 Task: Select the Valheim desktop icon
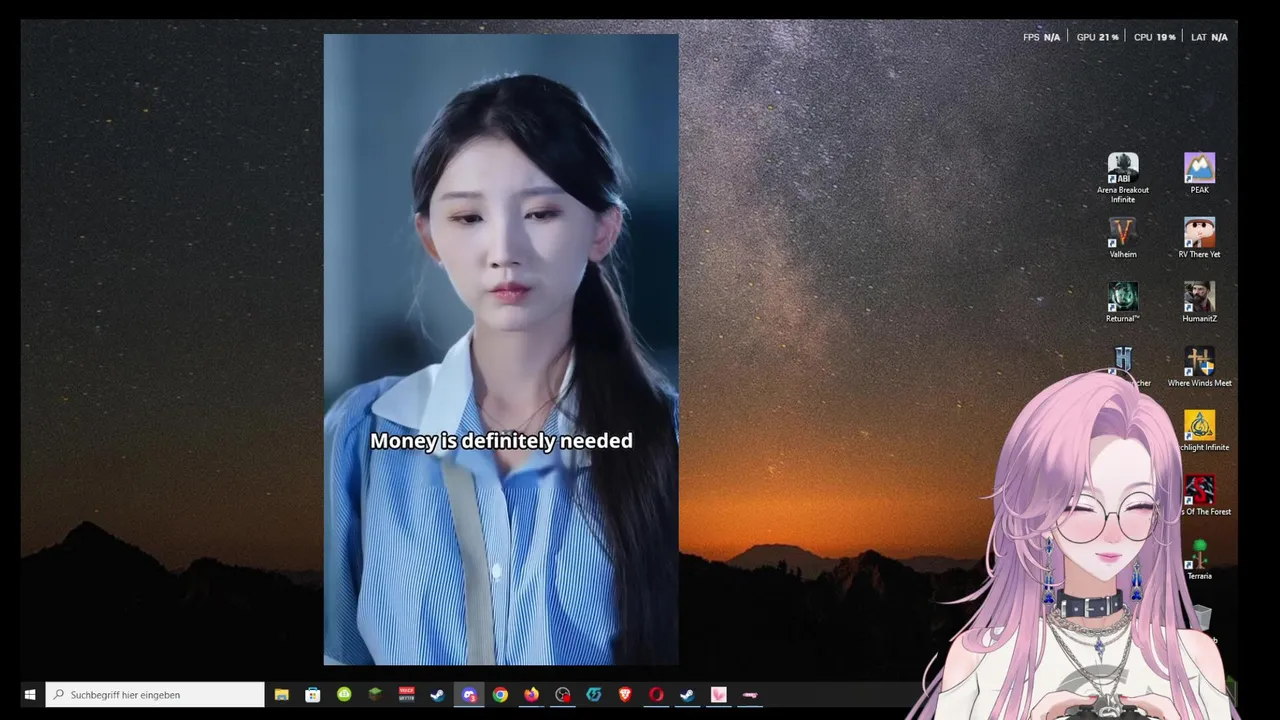point(1123,238)
